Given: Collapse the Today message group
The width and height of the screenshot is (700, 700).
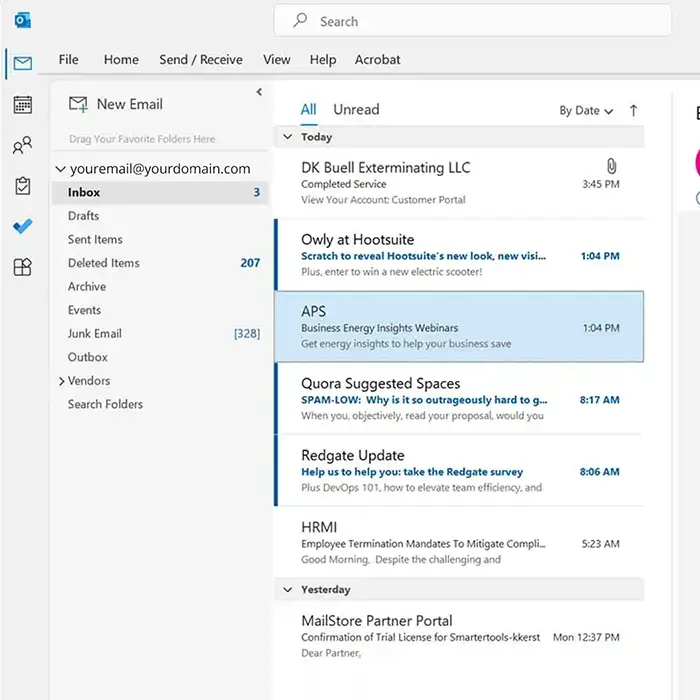Looking at the screenshot, I should pos(288,137).
